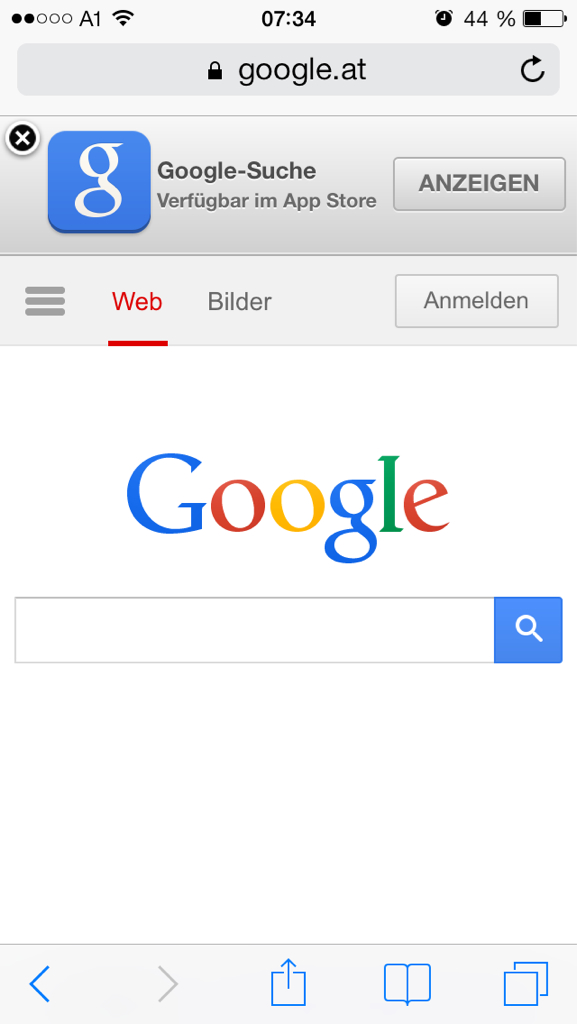Tap the forward arrow in toolbar
Viewport: 577px width, 1024px height.
click(167, 983)
